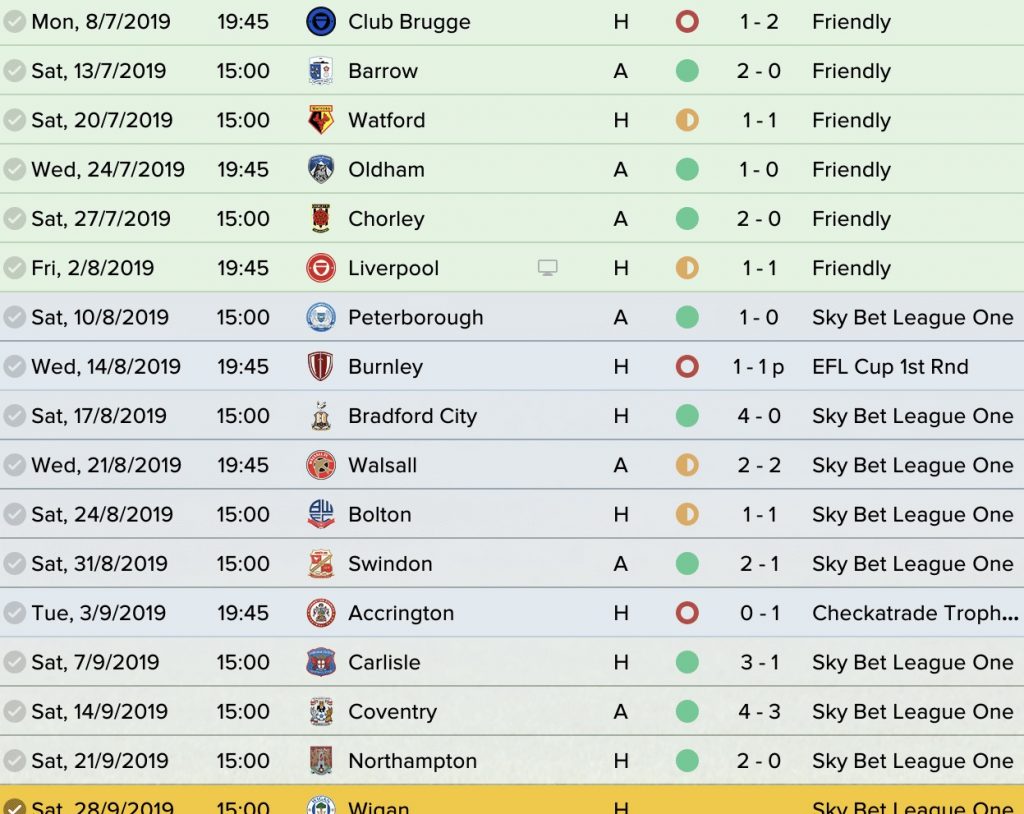Click the red loss indicator for Burnley match
Screen dimensions: 1024x814
pyautogui.click(x=687, y=366)
